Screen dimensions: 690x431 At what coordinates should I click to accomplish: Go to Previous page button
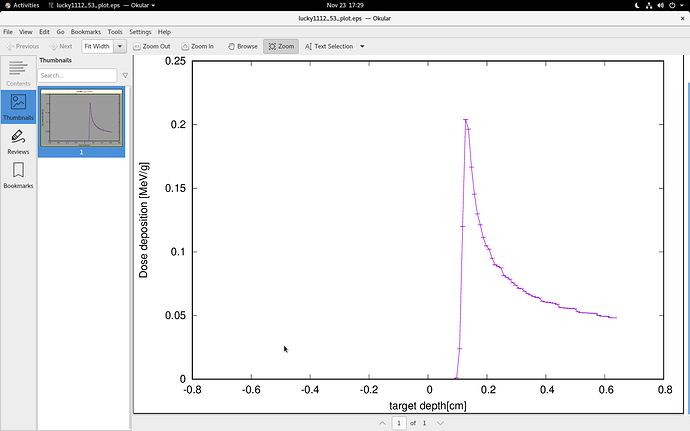pos(22,46)
